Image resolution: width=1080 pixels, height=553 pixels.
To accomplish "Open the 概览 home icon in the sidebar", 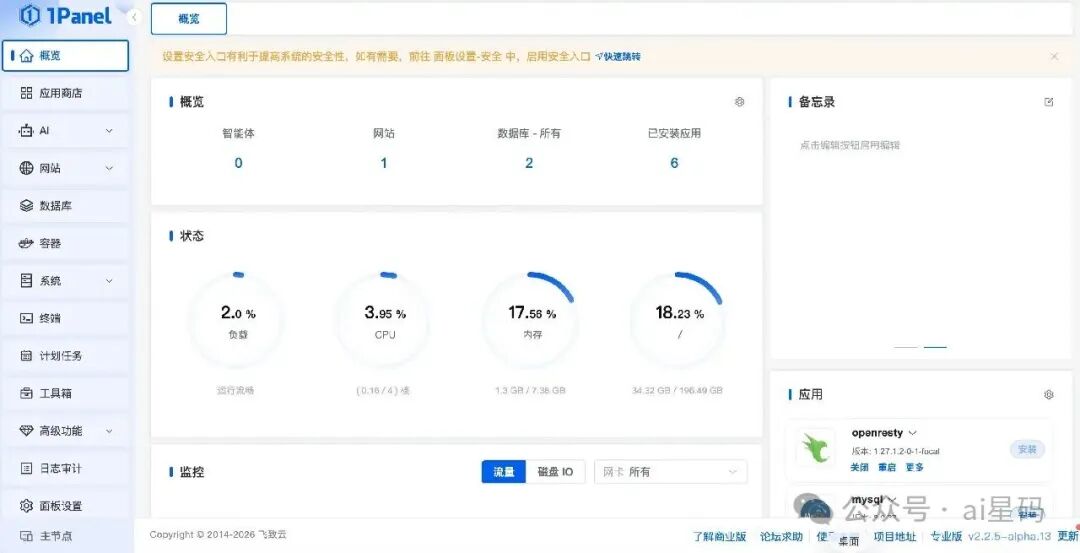I will click(26, 56).
